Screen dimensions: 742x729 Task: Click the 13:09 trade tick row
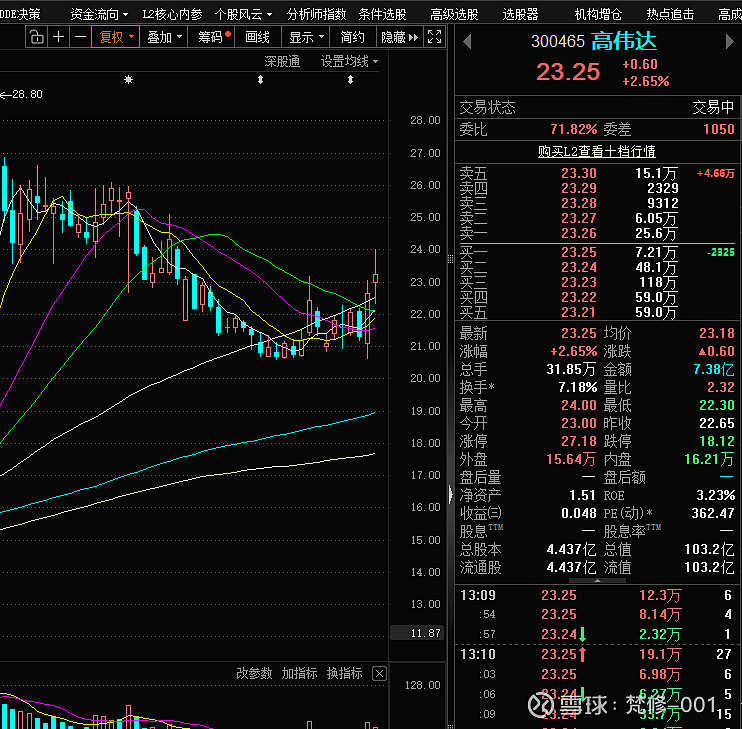pos(597,595)
